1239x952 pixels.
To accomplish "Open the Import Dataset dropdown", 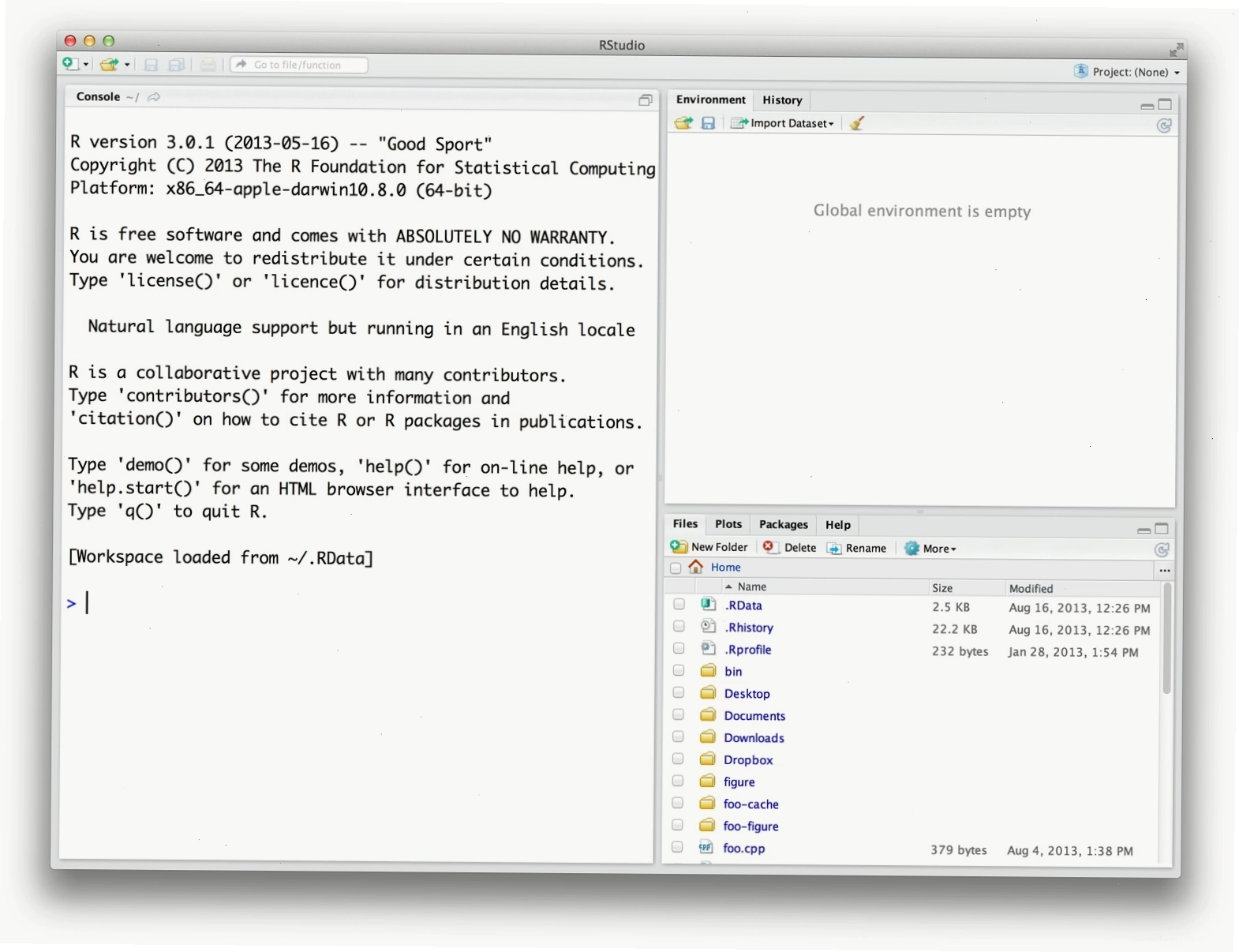I will [782, 123].
